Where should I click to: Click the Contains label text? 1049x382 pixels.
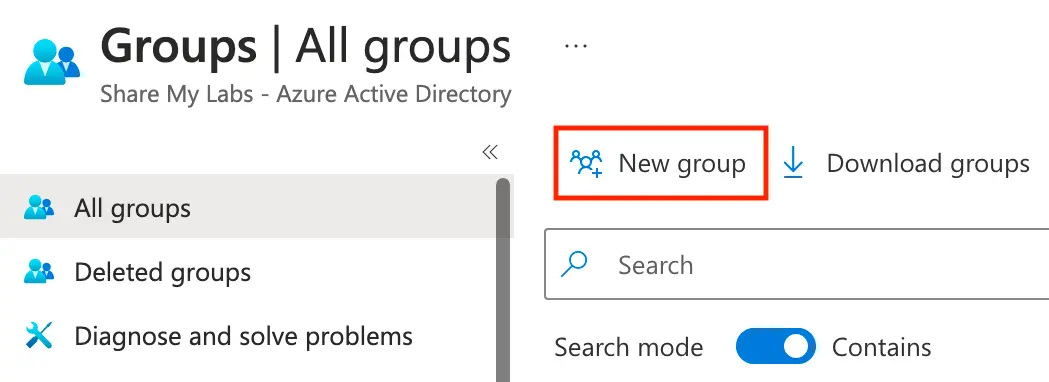[881, 347]
